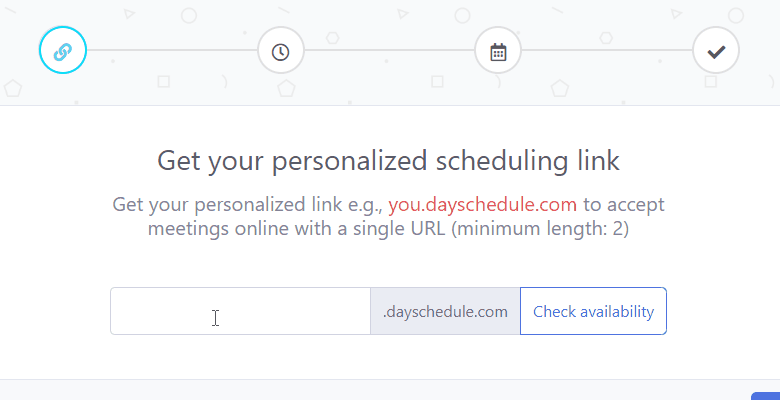The height and width of the screenshot is (400, 780).
Task: Select the checkmark final step icon
Action: pyautogui.click(x=716, y=51)
